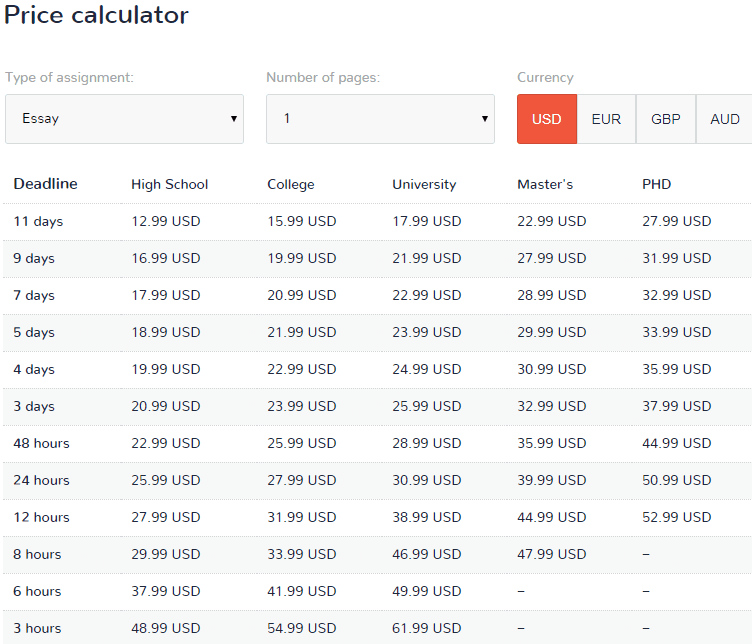Switch currency to EUR
This screenshot has width=752, height=644.
point(606,119)
